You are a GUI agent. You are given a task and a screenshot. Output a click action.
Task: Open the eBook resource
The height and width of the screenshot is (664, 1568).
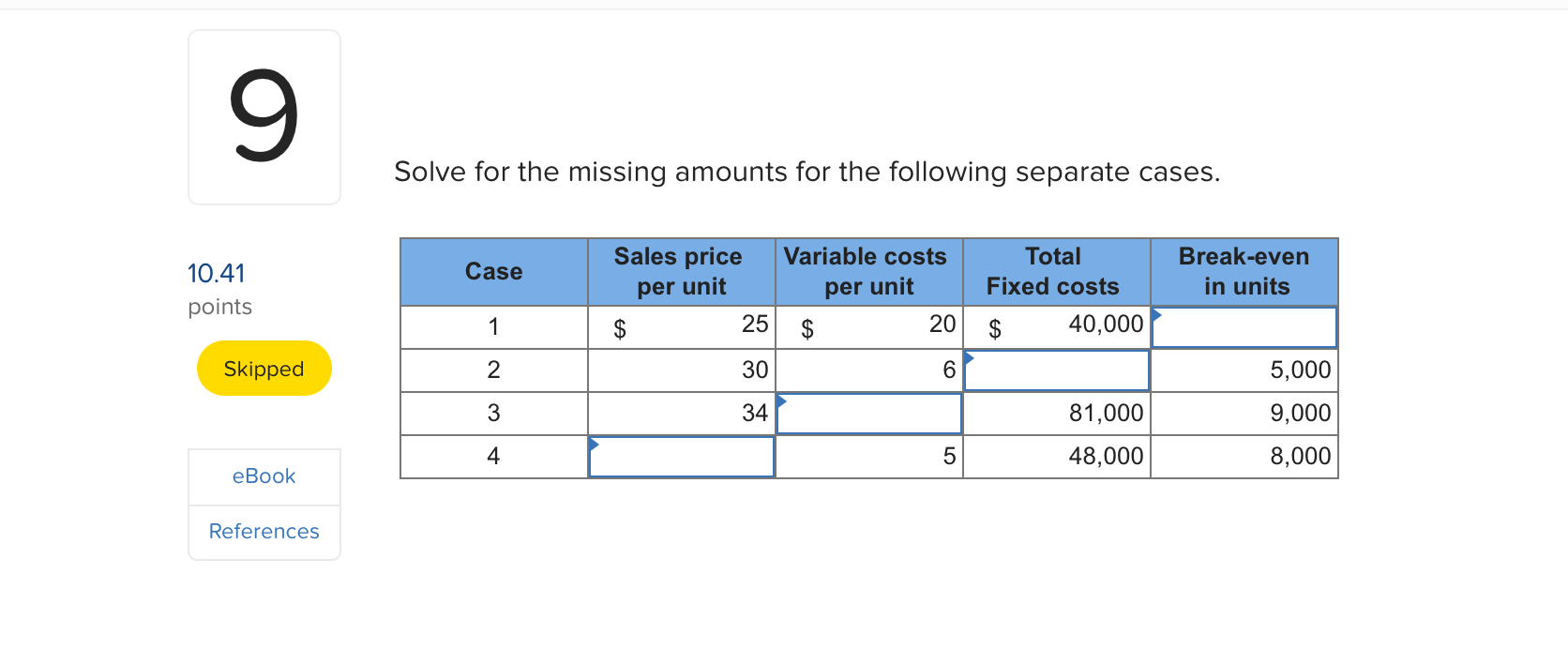(264, 475)
